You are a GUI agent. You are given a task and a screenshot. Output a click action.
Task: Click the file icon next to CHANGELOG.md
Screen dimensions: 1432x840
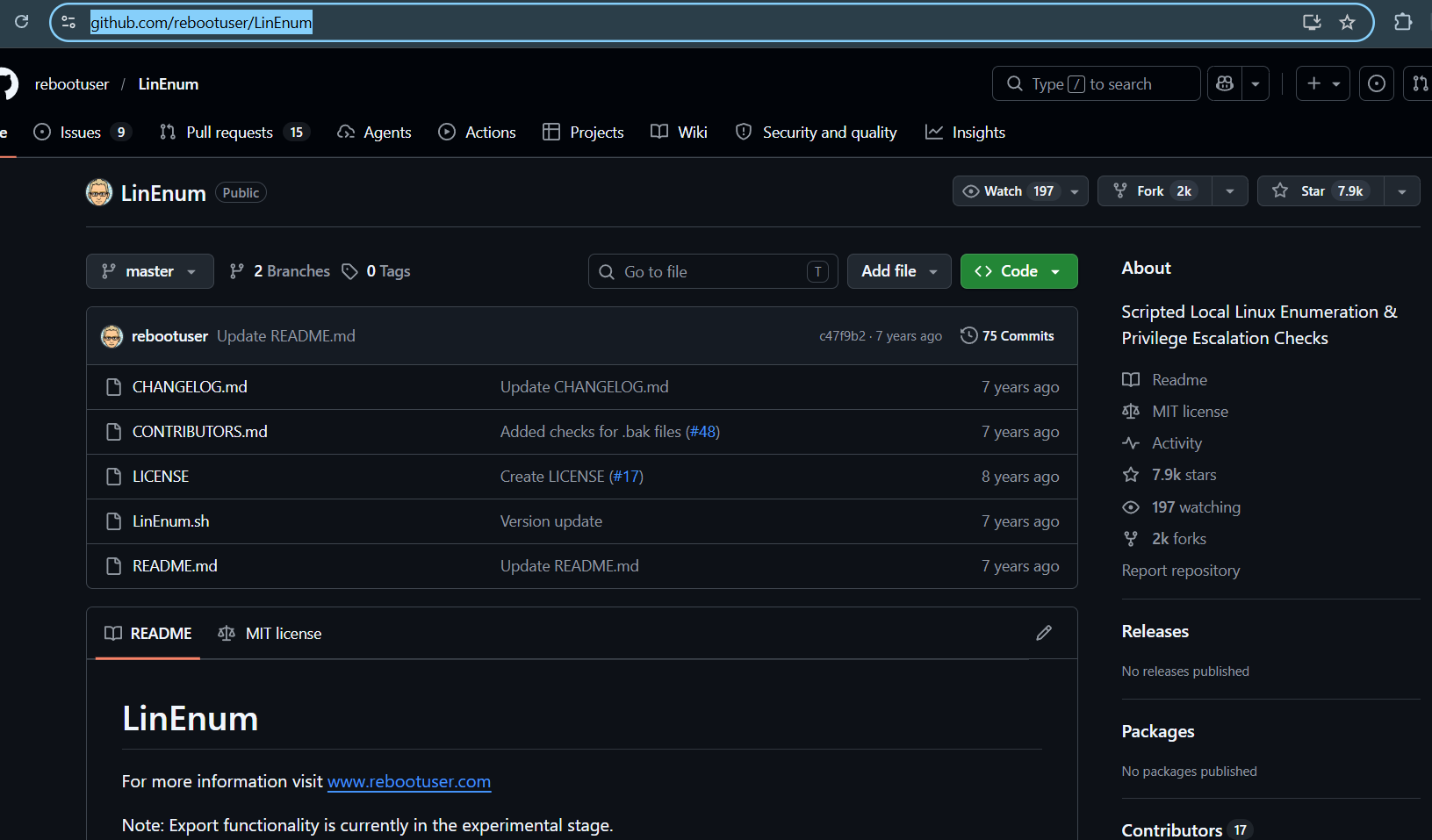[x=113, y=387]
